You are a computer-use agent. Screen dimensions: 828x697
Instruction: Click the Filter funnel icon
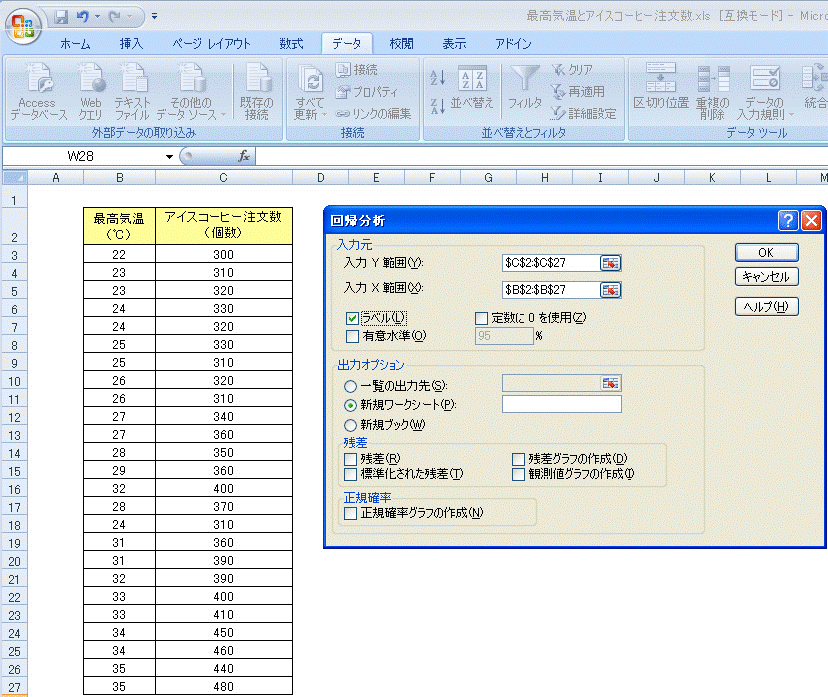click(525, 79)
